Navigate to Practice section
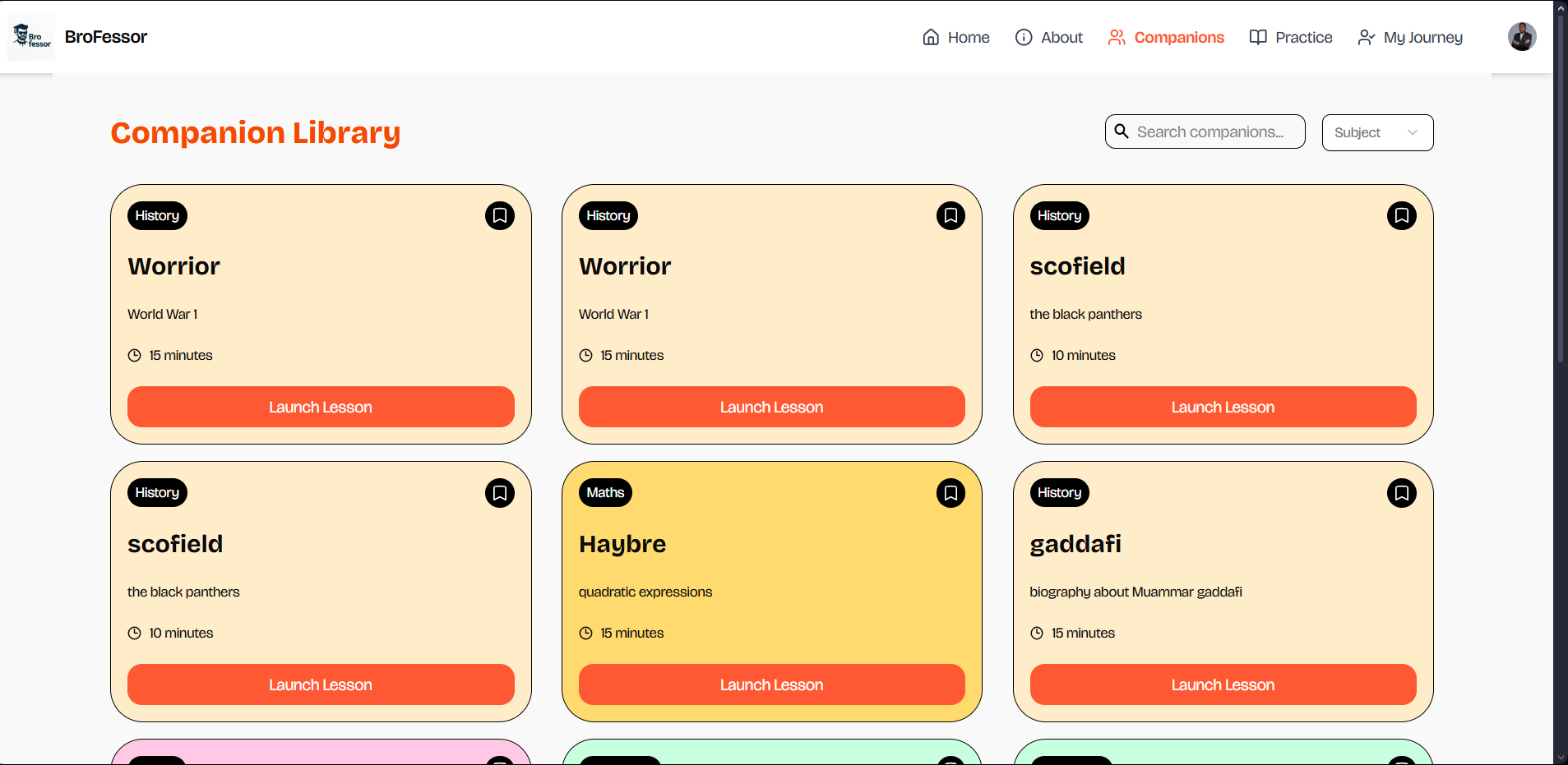This screenshot has width=1568, height=765. pos(1291,37)
